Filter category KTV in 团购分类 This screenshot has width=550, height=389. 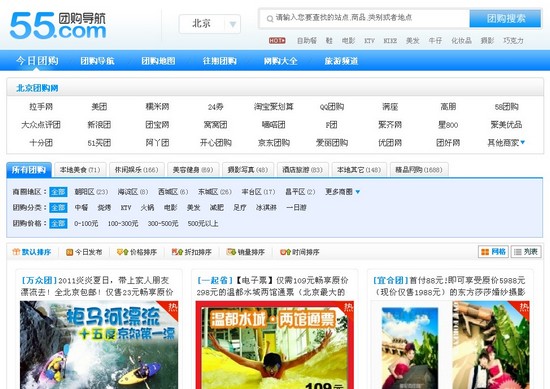coord(126,208)
